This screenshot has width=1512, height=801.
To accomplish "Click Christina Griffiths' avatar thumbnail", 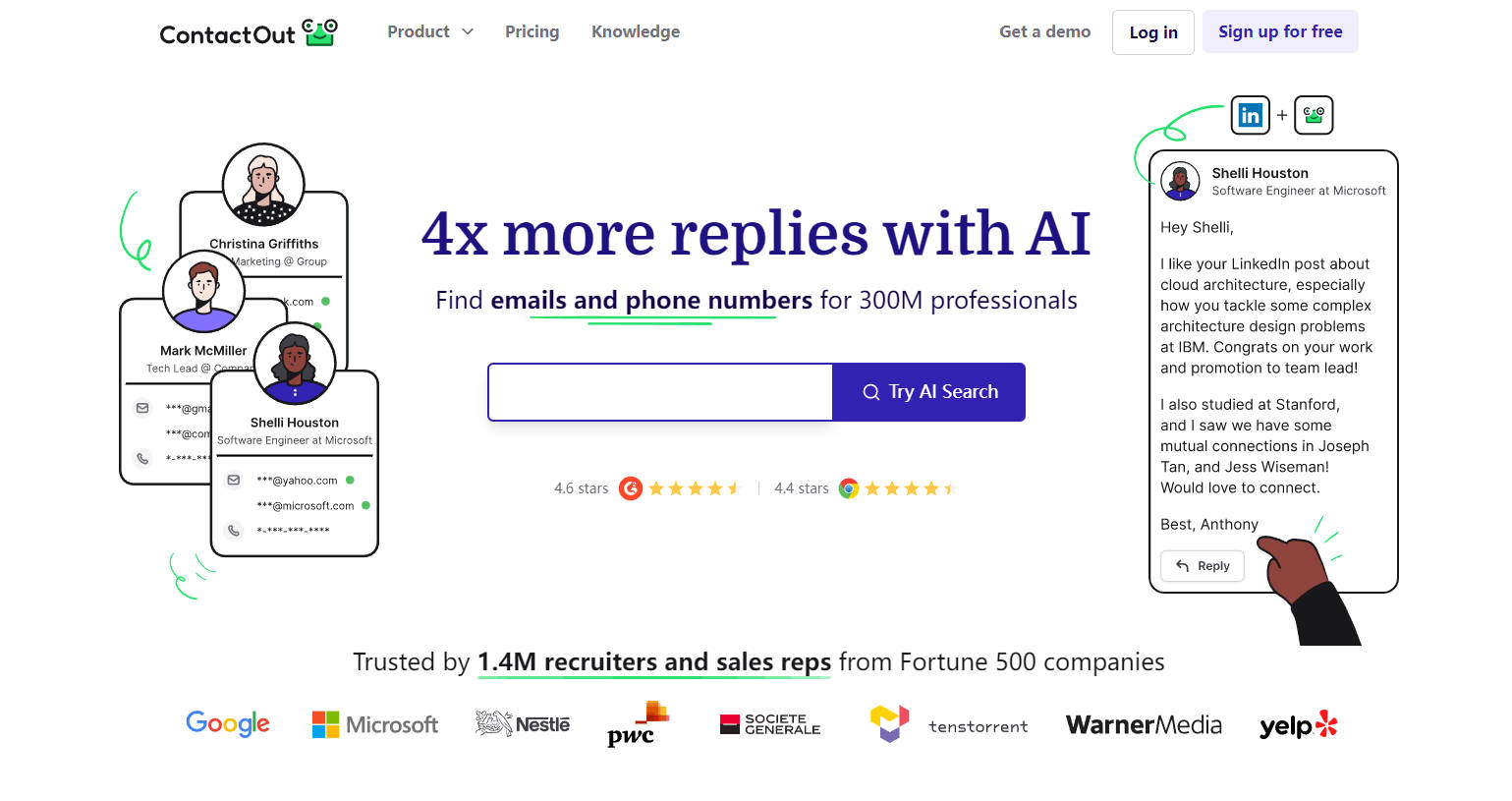I will [263, 184].
